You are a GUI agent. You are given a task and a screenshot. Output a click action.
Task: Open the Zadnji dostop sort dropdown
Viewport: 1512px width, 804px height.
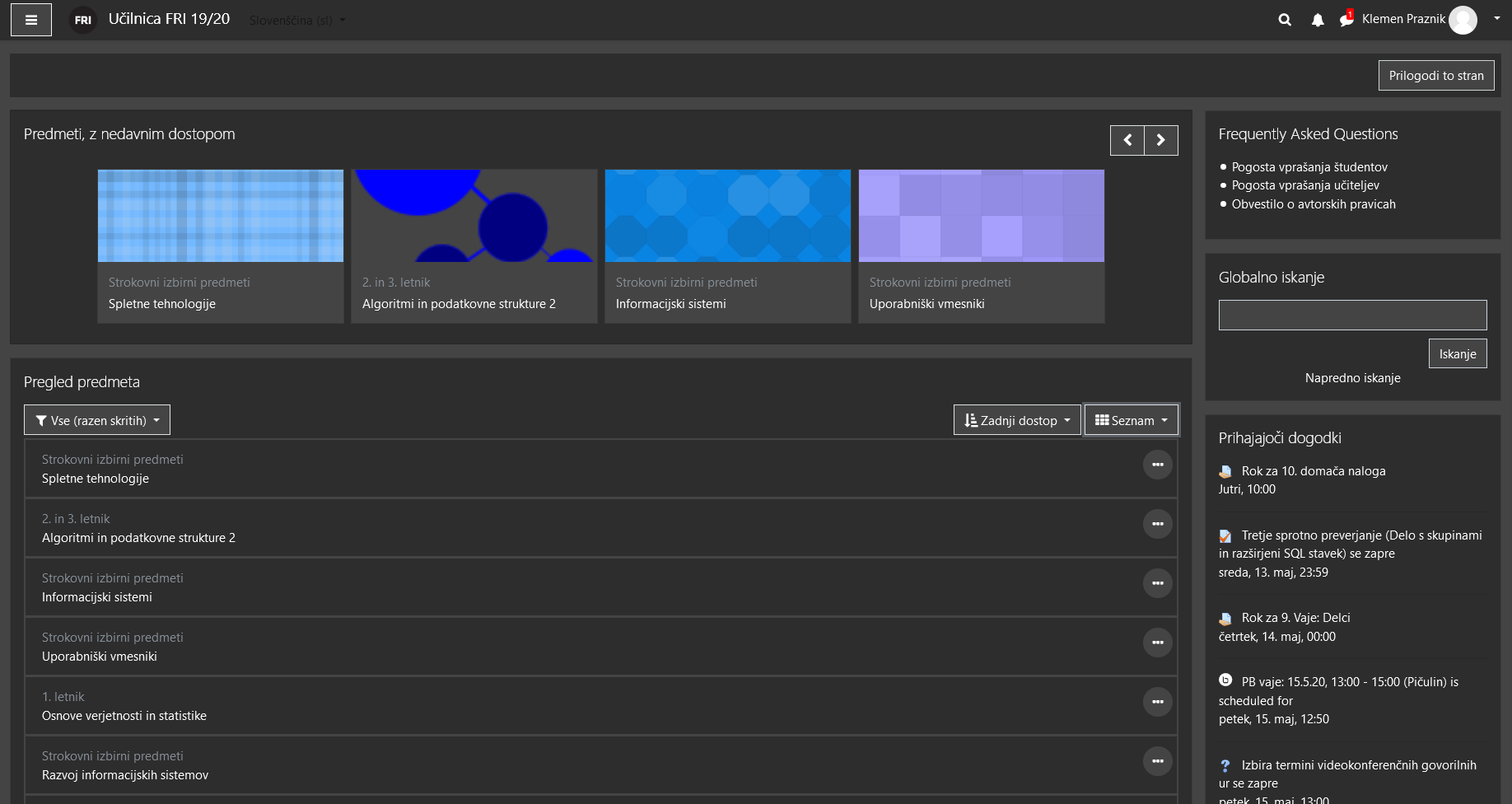[x=1017, y=420]
